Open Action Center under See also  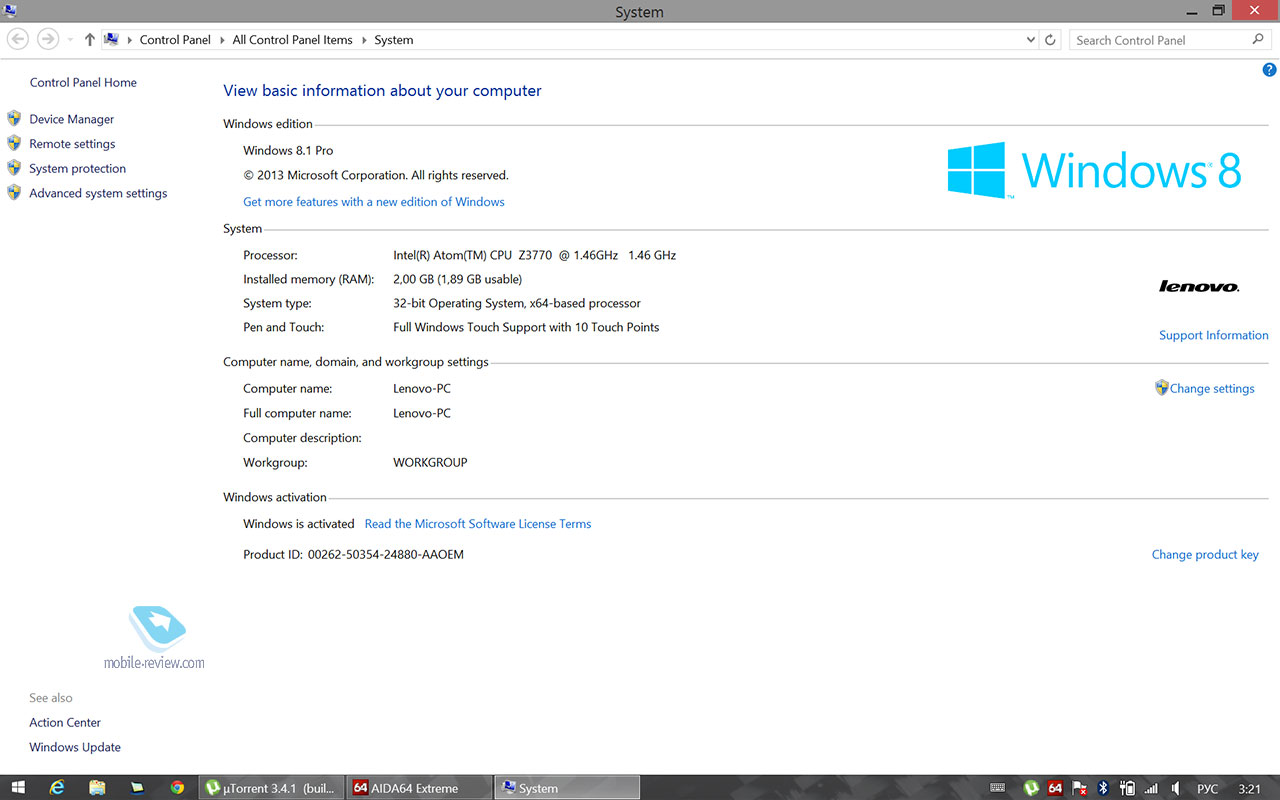point(65,723)
